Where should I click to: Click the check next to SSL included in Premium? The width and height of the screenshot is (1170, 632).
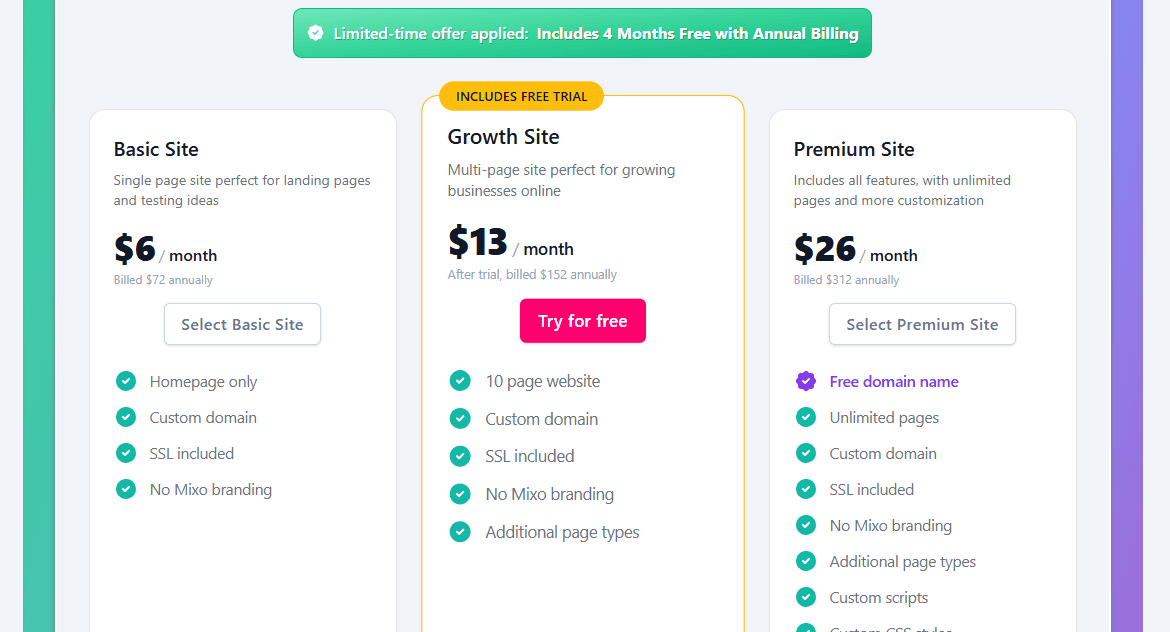pos(805,489)
